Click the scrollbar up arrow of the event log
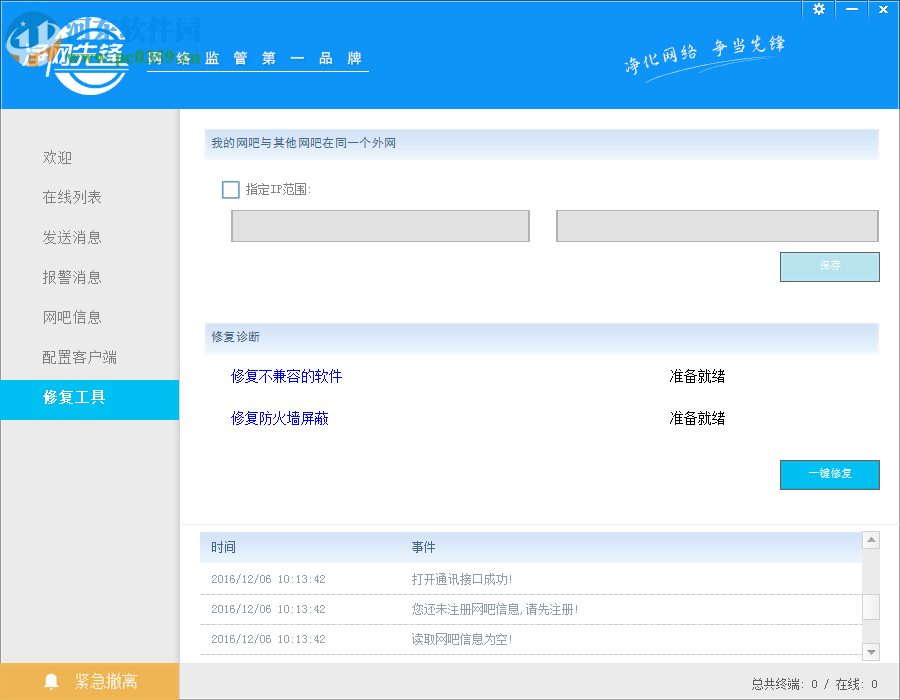Image resolution: width=900 pixels, height=700 pixels. click(x=869, y=539)
